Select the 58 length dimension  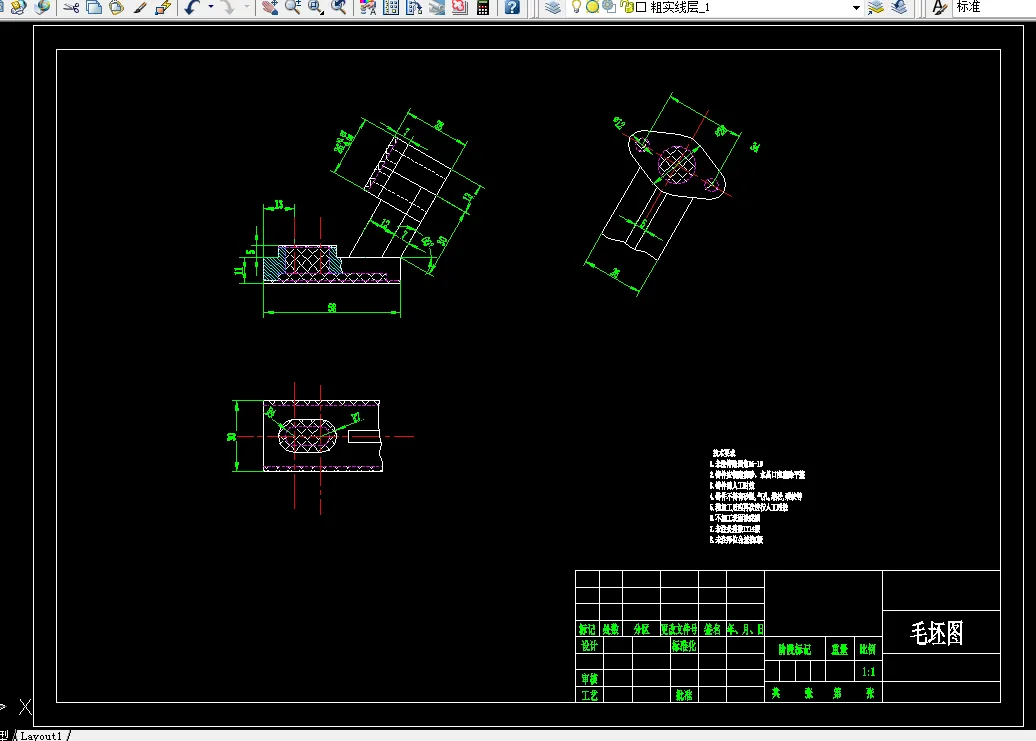pyautogui.click(x=332, y=307)
